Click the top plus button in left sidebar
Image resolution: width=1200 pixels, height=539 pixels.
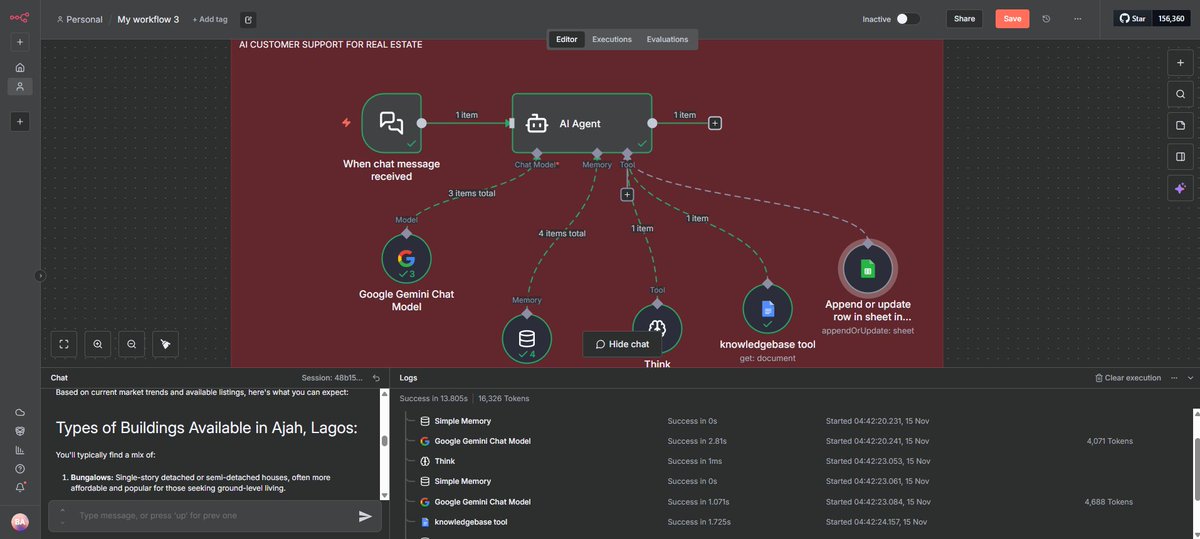(20, 42)
